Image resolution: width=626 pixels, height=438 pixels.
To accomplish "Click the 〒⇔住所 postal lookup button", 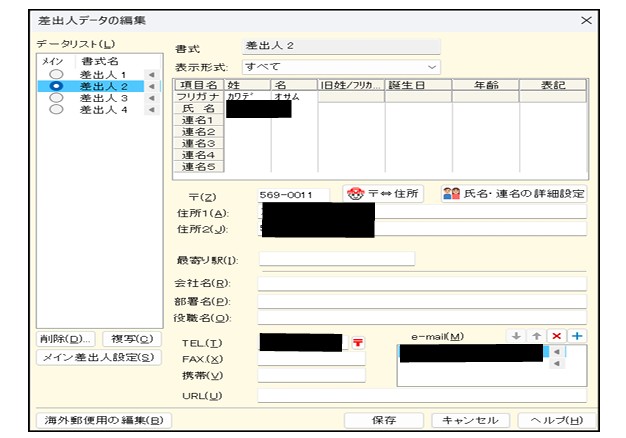I will 383,193.
